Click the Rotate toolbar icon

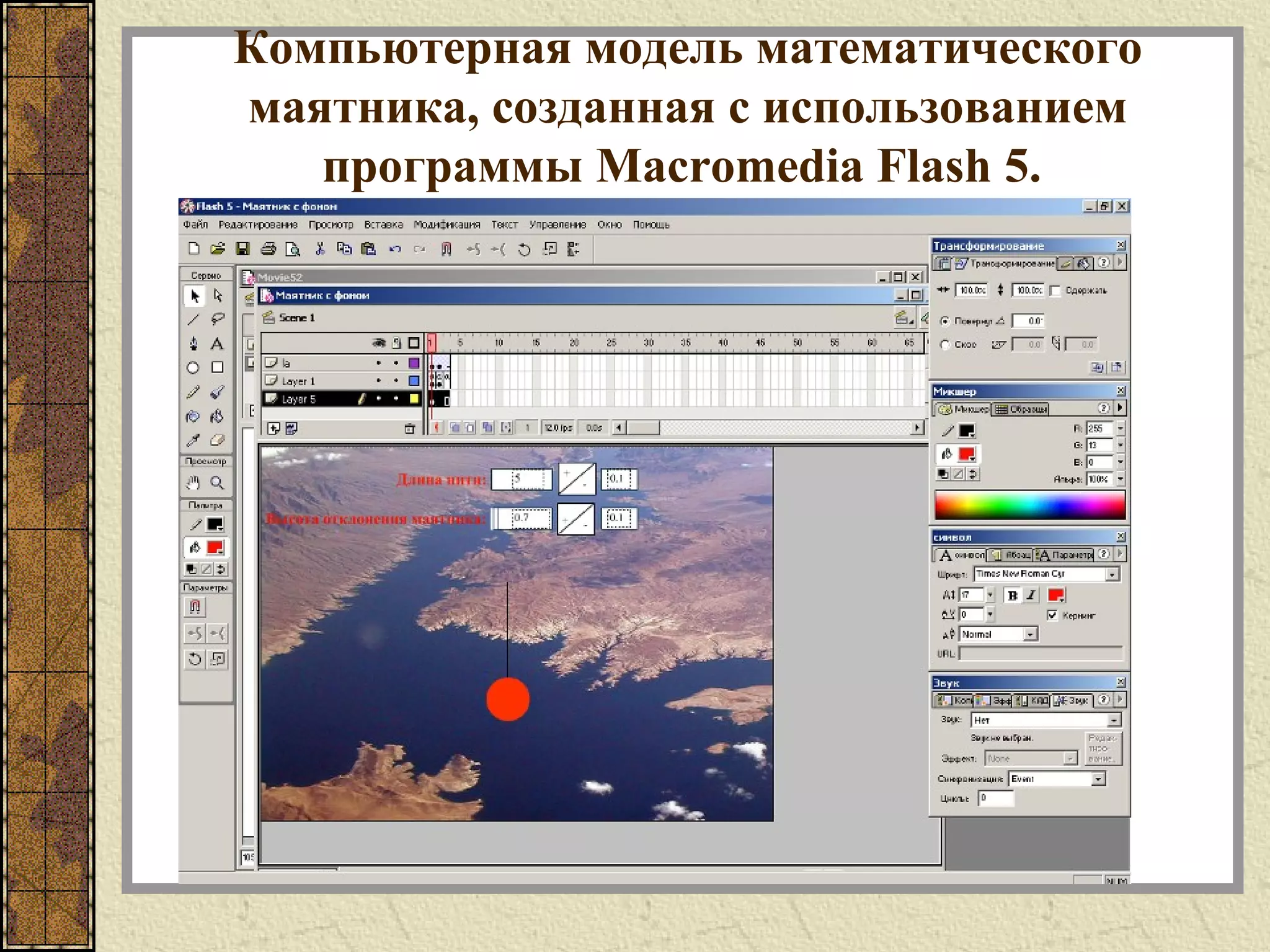coord(525,249)
